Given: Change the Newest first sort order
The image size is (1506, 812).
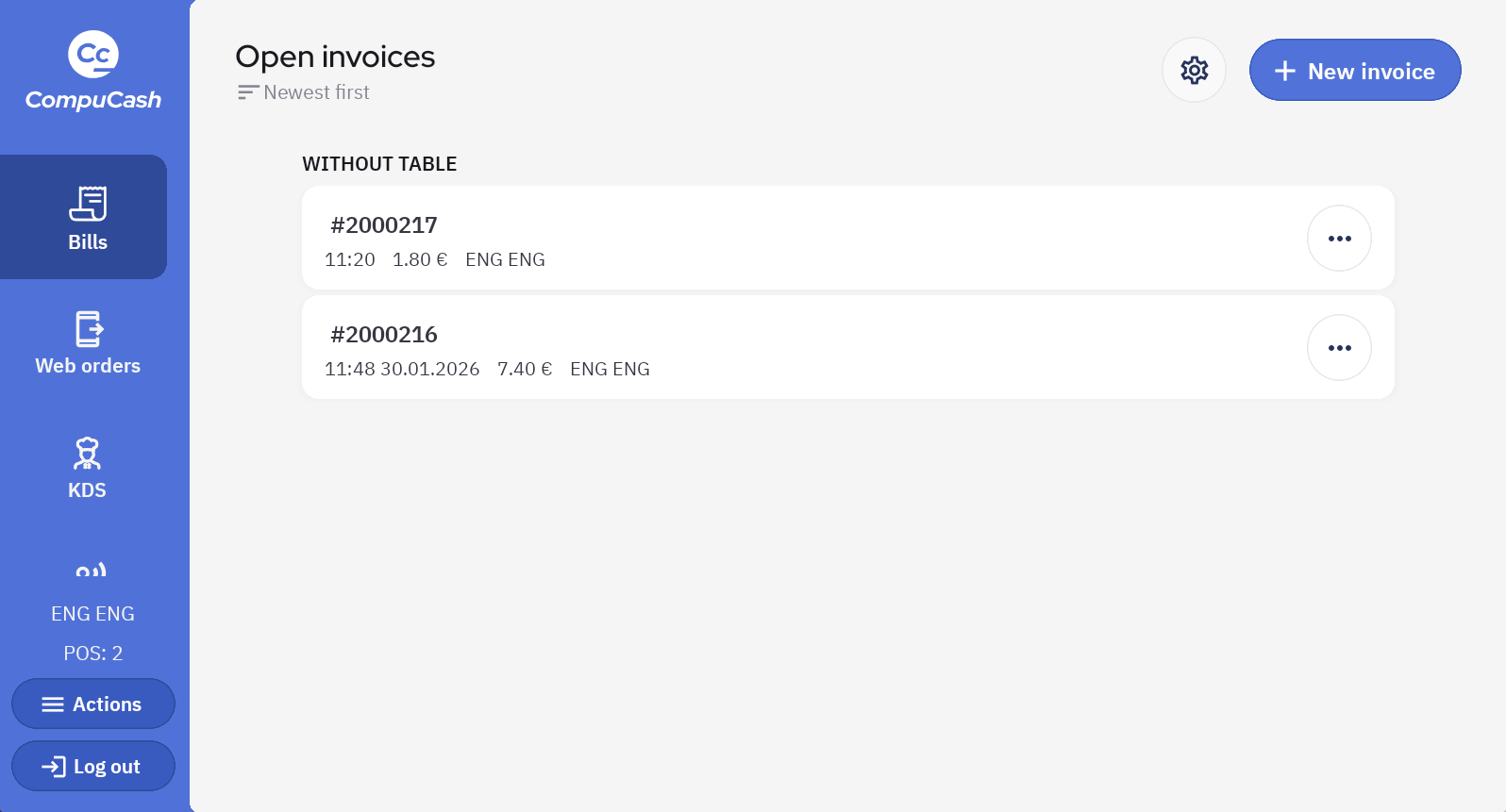Looking at the screenshot, I should 304,92.
